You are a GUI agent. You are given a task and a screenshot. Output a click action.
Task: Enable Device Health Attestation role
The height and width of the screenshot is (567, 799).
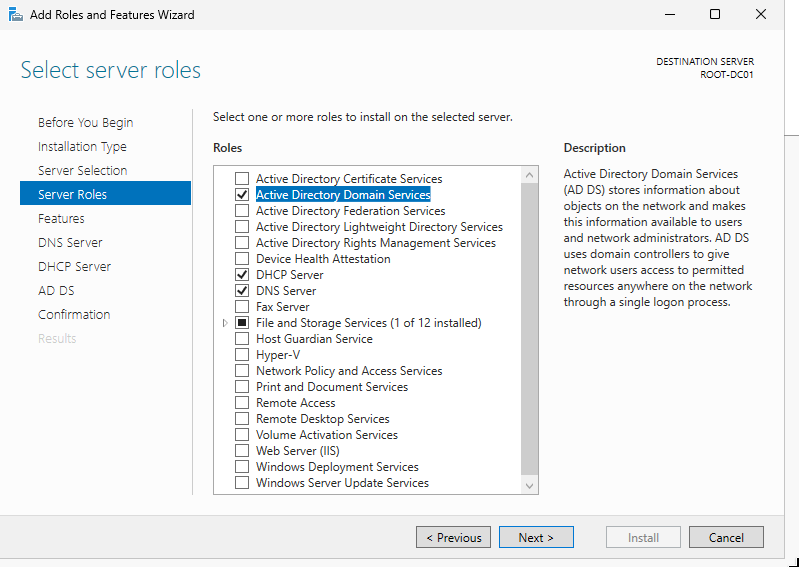pos(242,259)
